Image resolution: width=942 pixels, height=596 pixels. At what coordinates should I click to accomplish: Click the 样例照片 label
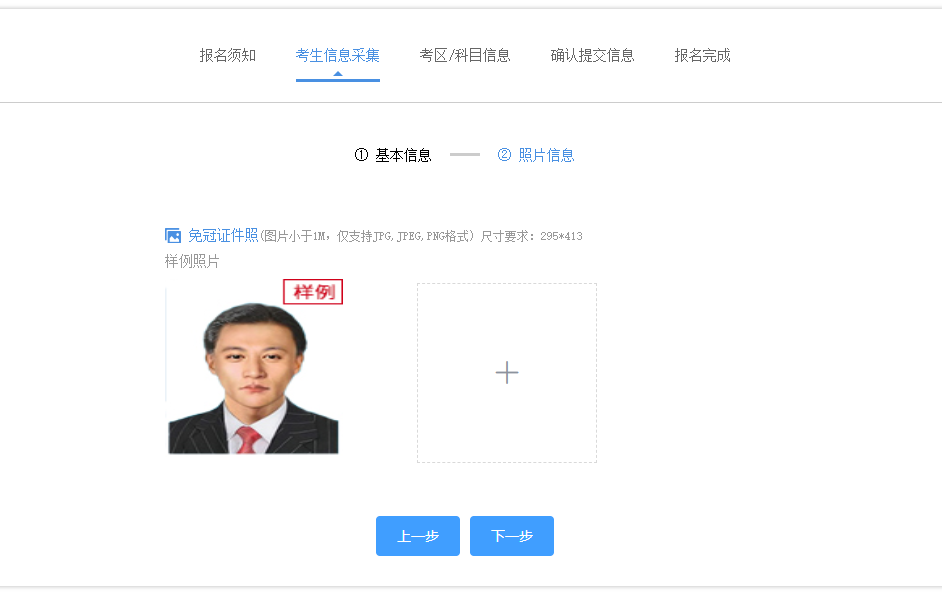(192, 261)
